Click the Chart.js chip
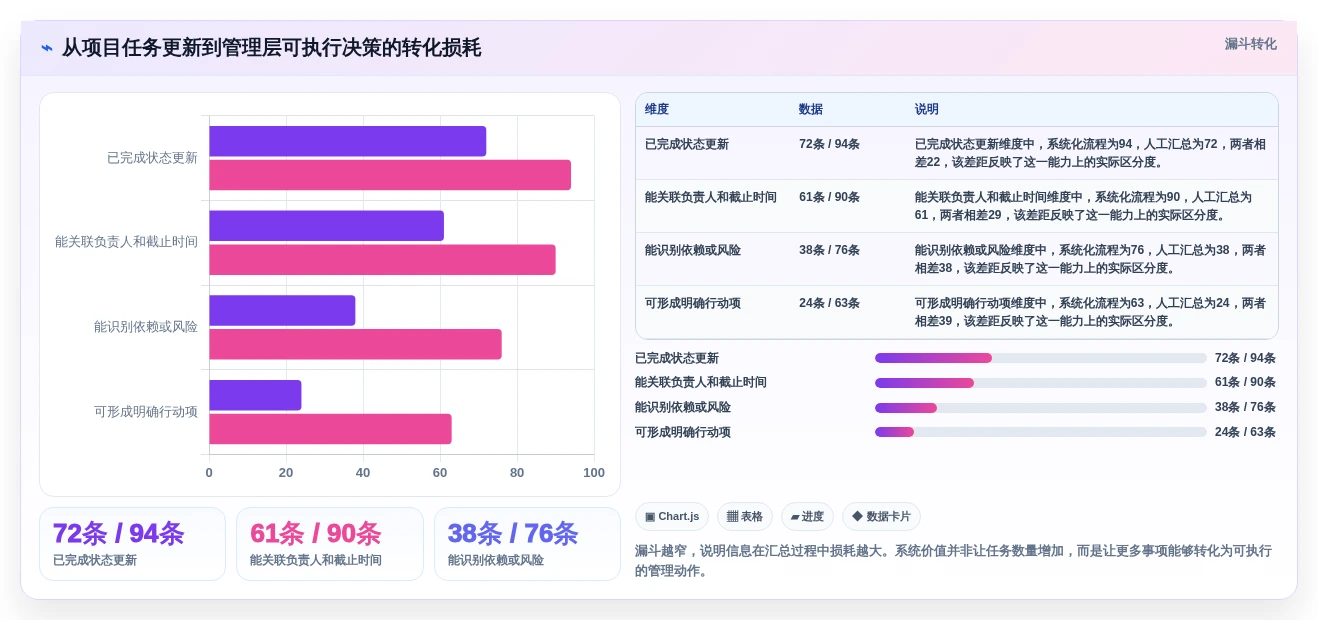 [672, 517]
